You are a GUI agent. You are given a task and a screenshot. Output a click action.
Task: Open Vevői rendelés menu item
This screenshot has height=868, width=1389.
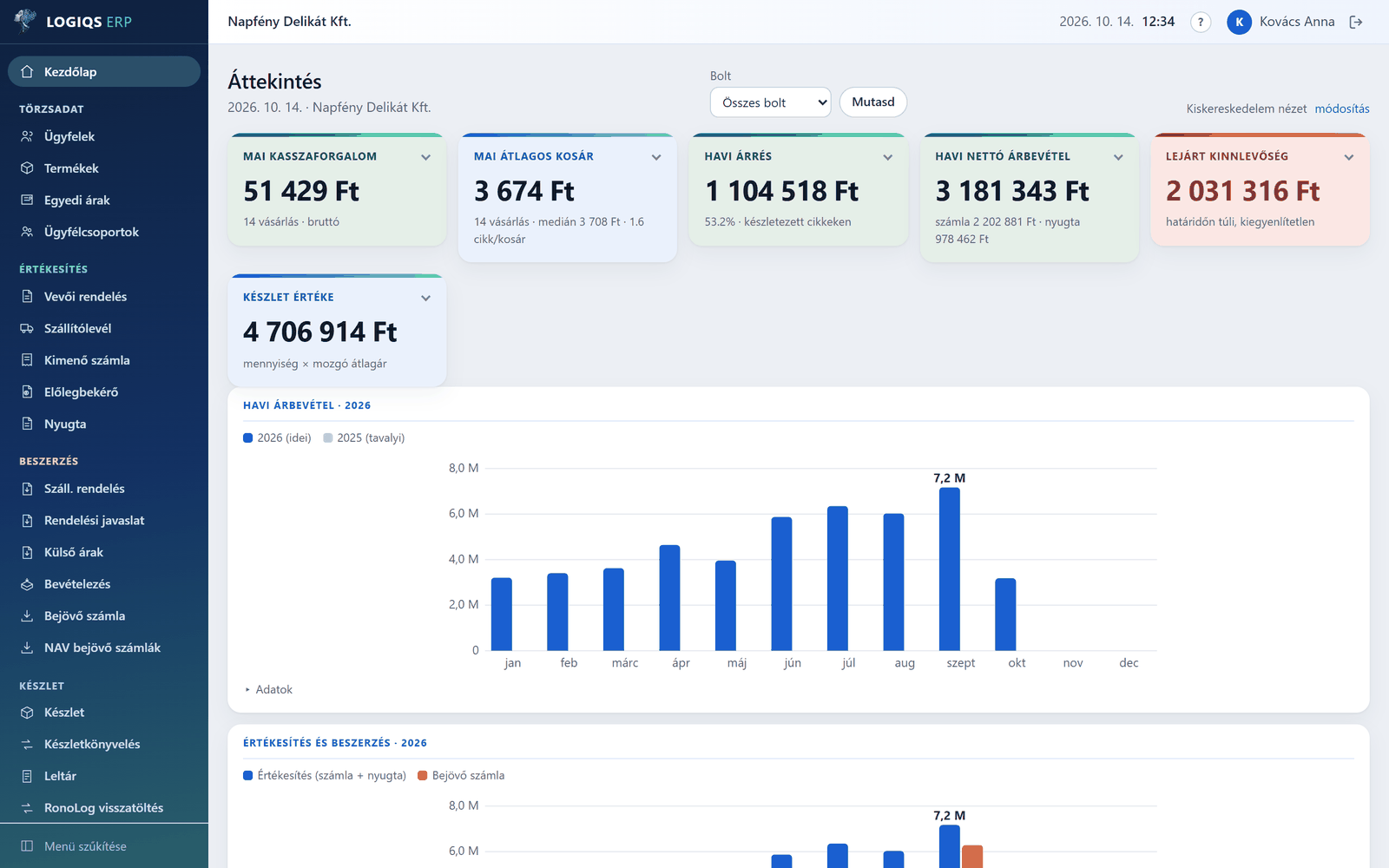point(104,297)
